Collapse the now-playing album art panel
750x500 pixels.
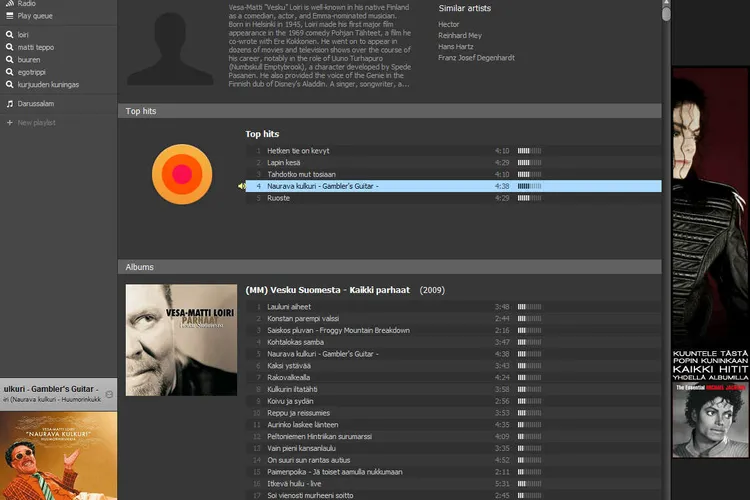109,395
